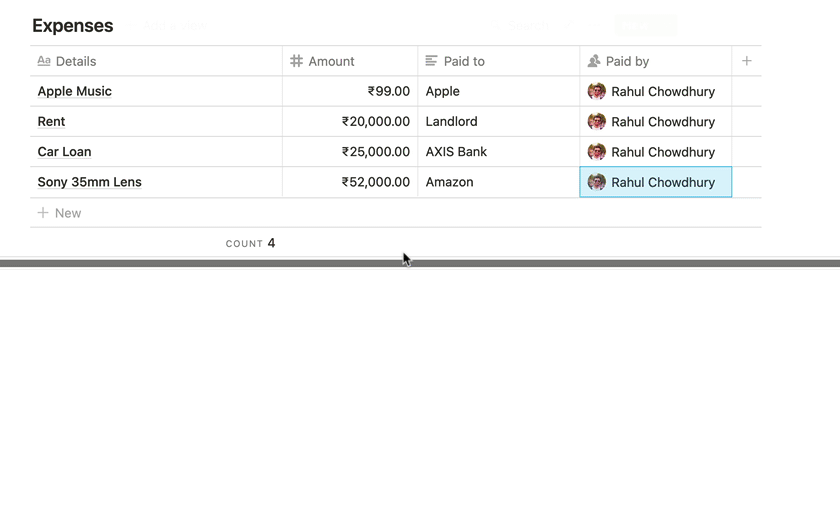This screenshot has height=526, width=840.
Task: Click the avatar in the Sony 35mm Lens row
Action: (x=596, y=182)
